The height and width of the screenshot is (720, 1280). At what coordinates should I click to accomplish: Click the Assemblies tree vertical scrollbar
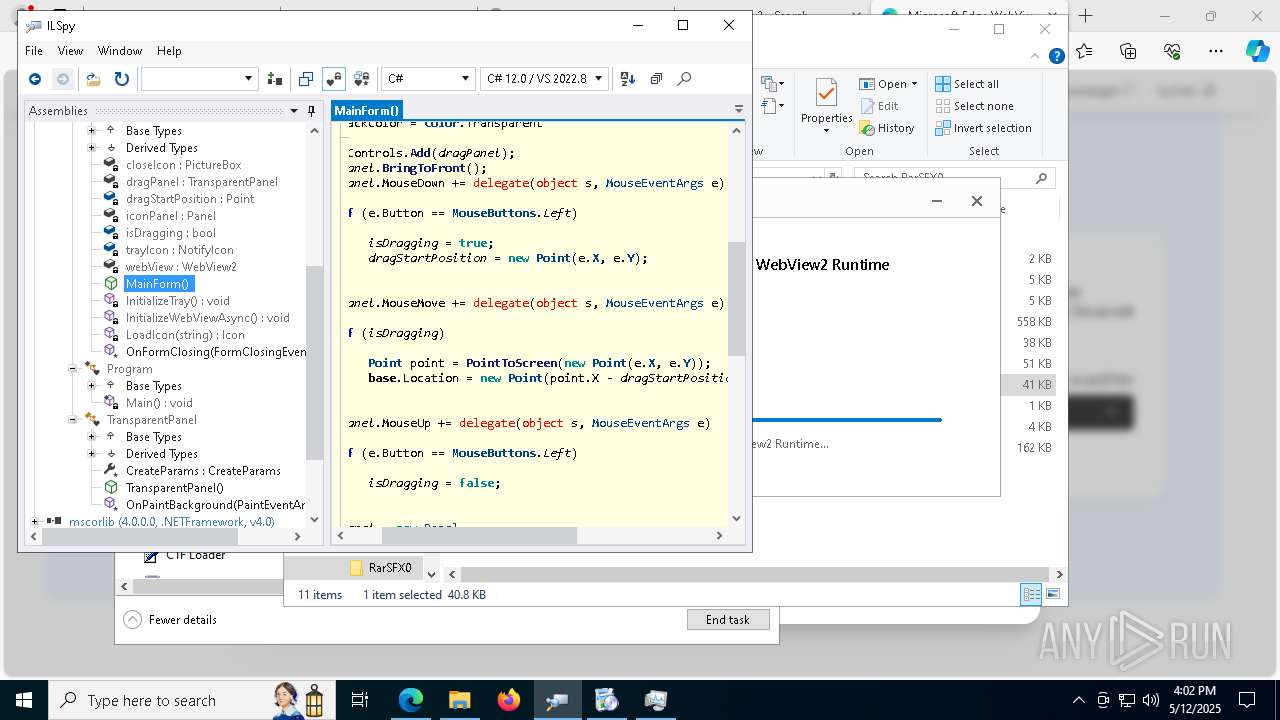(314, 362)
